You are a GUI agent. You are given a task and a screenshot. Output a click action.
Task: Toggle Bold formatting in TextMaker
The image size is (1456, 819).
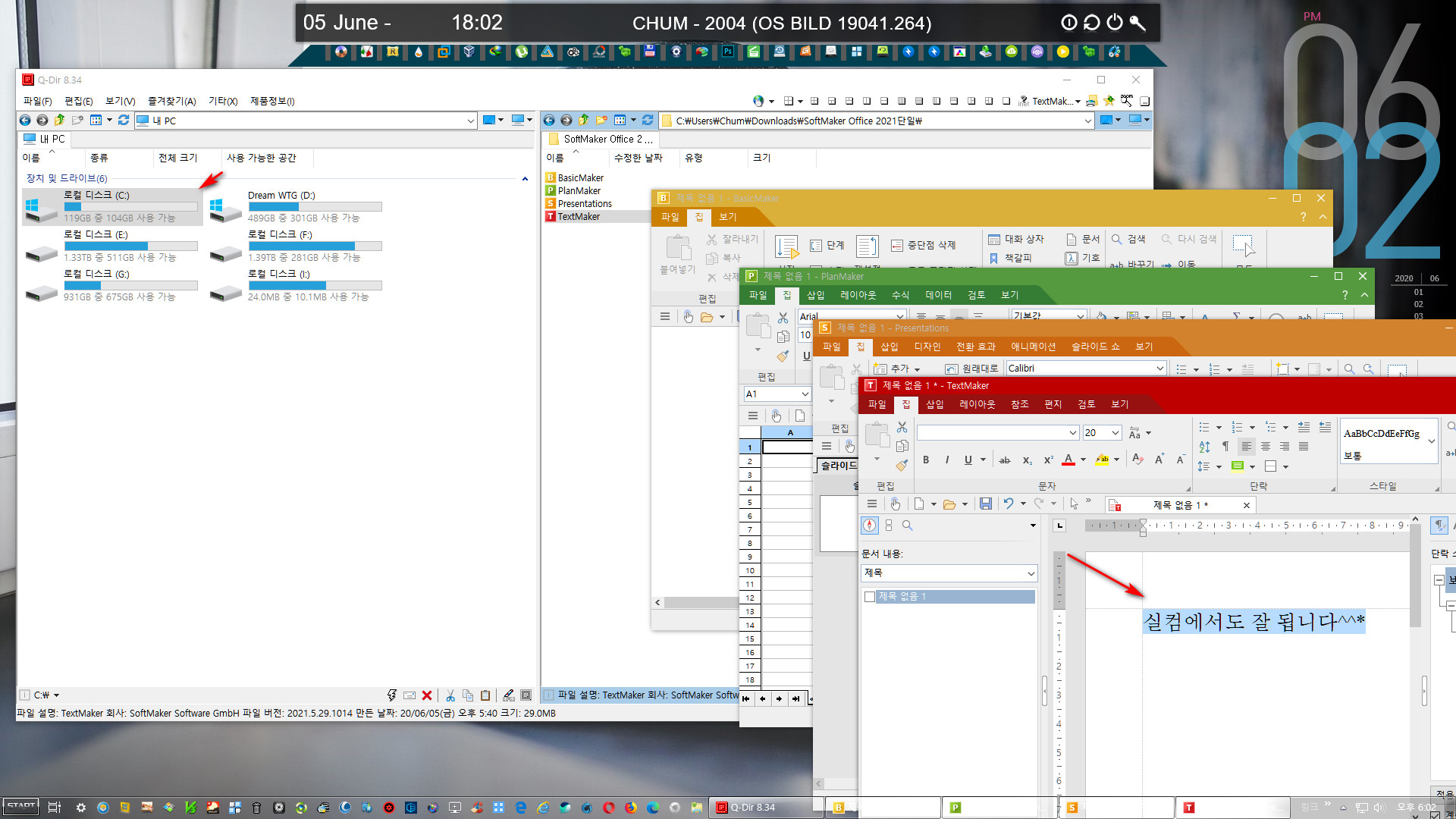point(926,460)
